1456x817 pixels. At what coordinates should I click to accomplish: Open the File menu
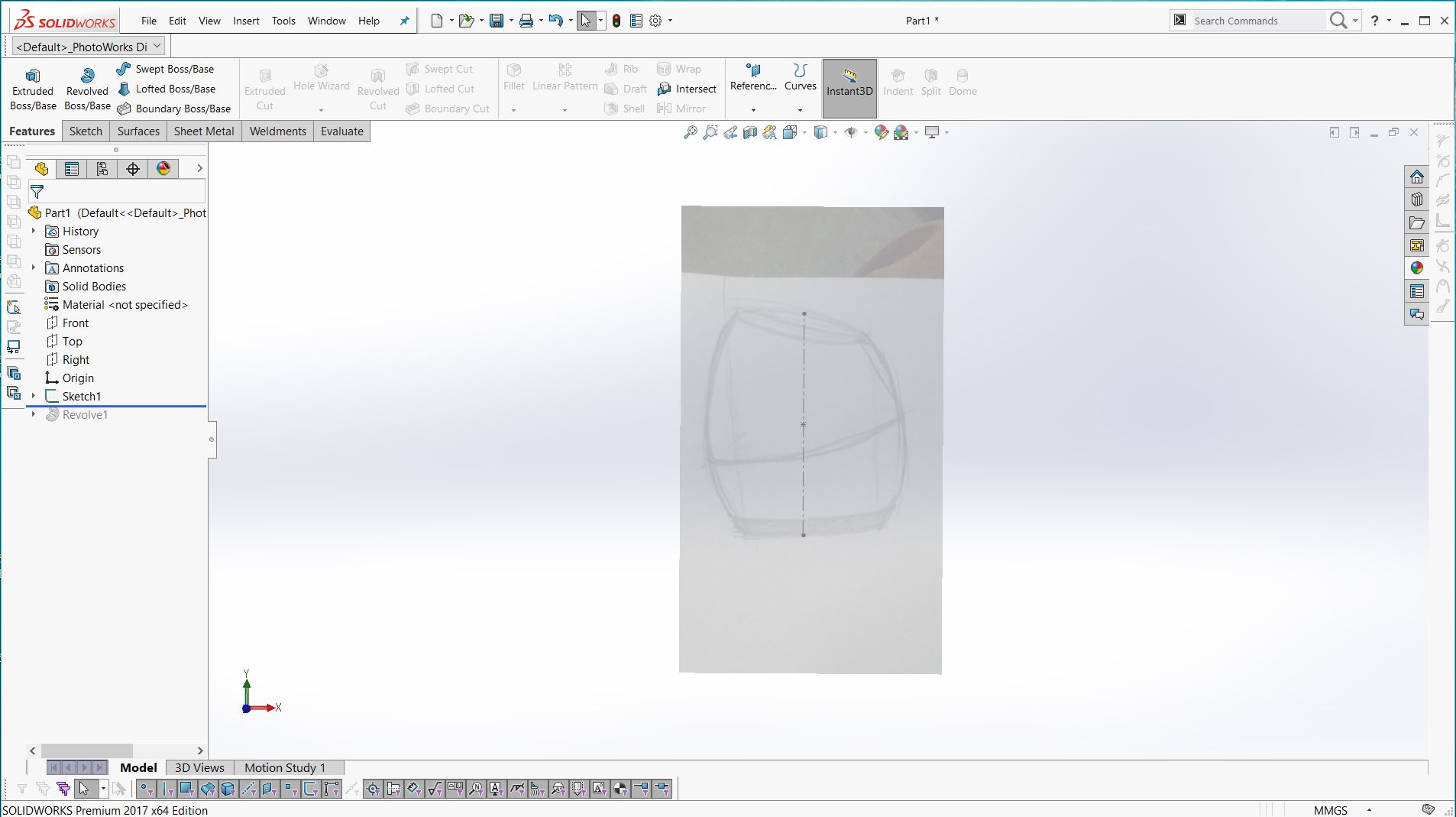(149, 21)
